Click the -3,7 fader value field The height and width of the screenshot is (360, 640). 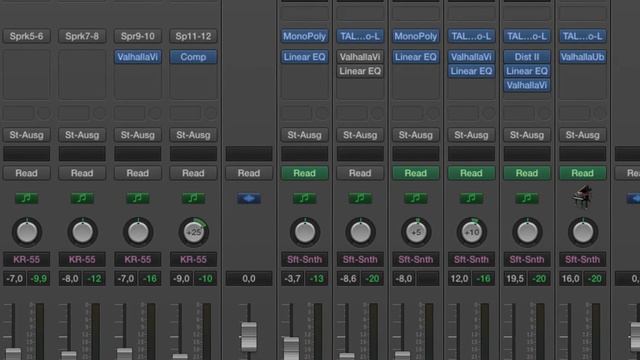point(293,279)
